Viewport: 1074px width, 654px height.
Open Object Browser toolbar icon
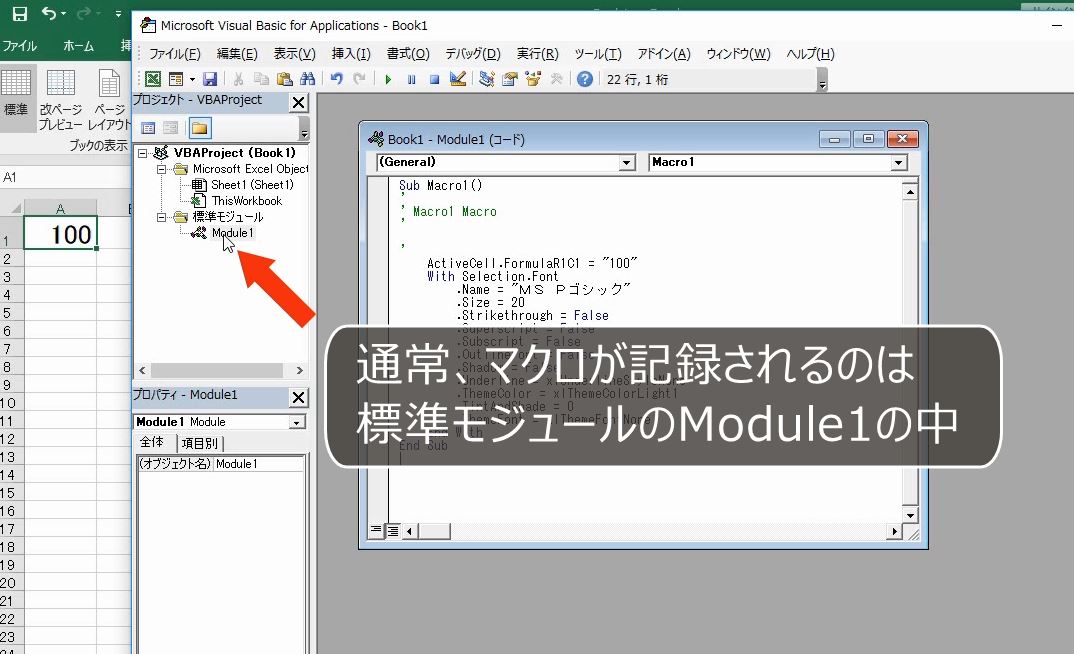point(533,79)
